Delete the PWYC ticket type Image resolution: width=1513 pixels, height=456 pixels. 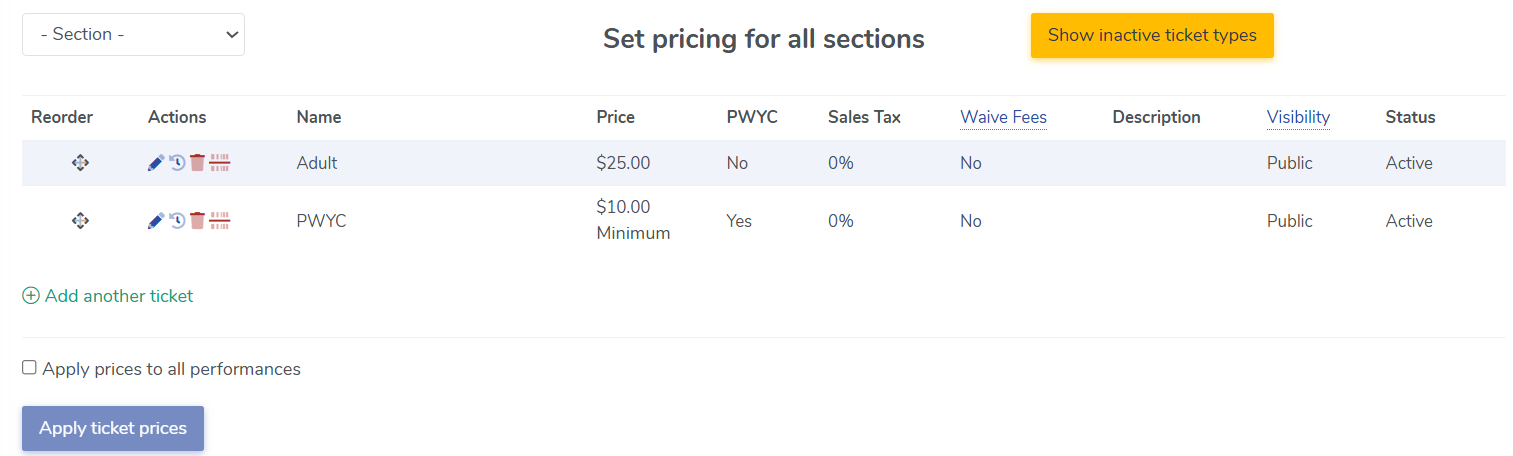click(197, 221)
